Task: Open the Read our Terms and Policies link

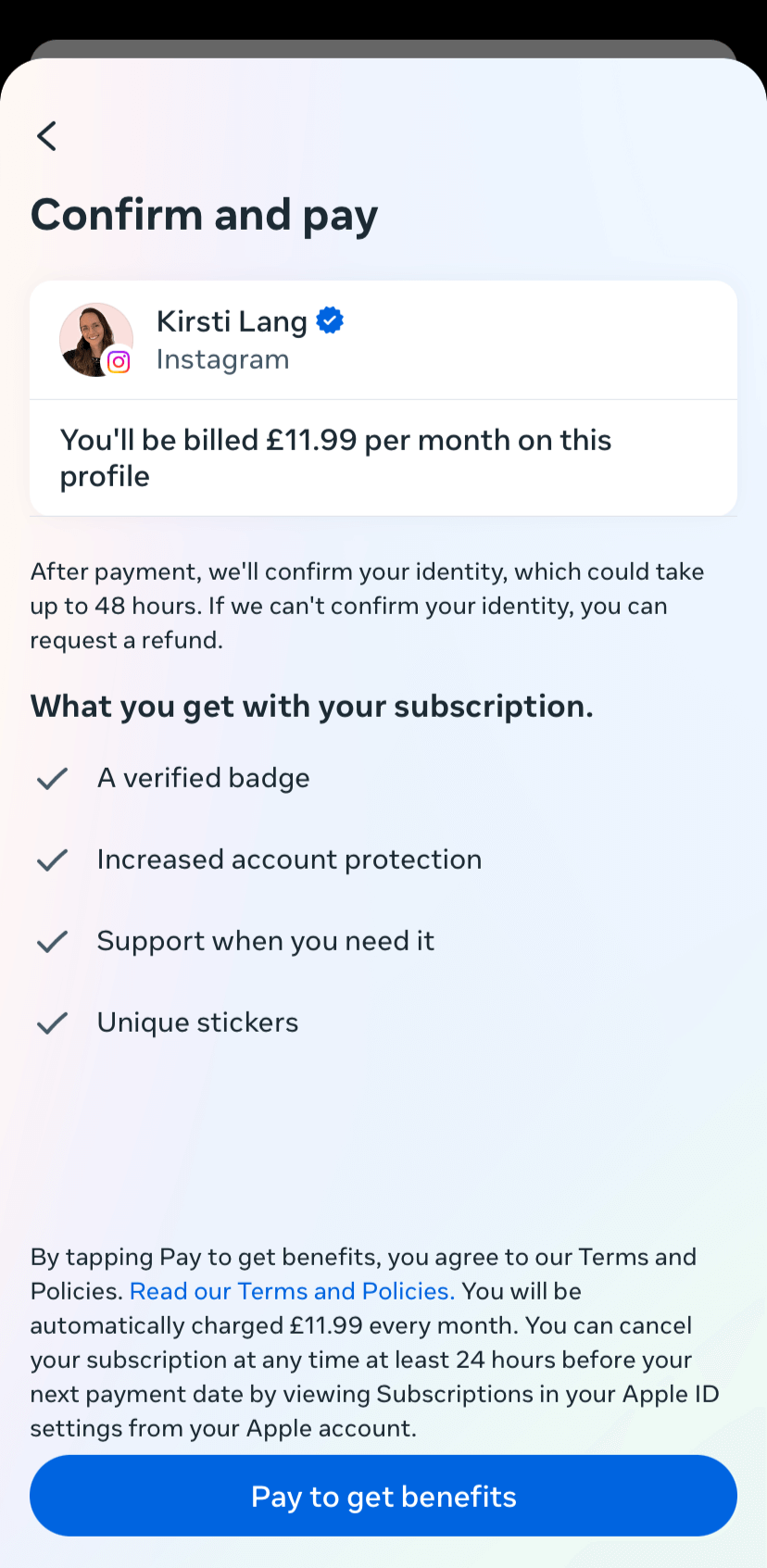Action: [x=292, y=1291]
